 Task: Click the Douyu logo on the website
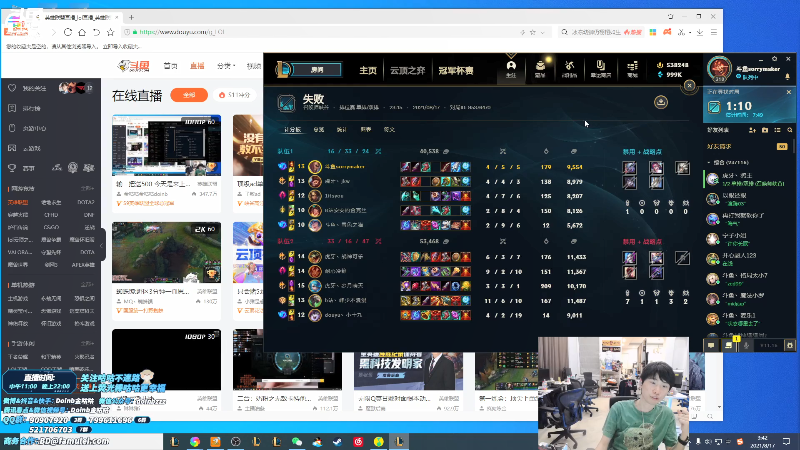click(134, 66)
